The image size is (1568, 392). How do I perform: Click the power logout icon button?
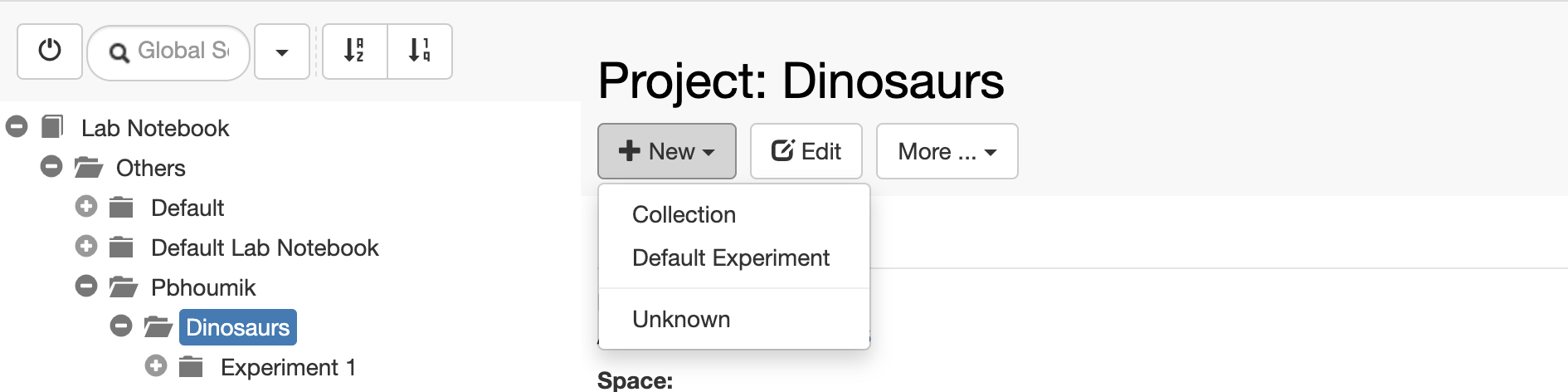click(x=50, y=51)
